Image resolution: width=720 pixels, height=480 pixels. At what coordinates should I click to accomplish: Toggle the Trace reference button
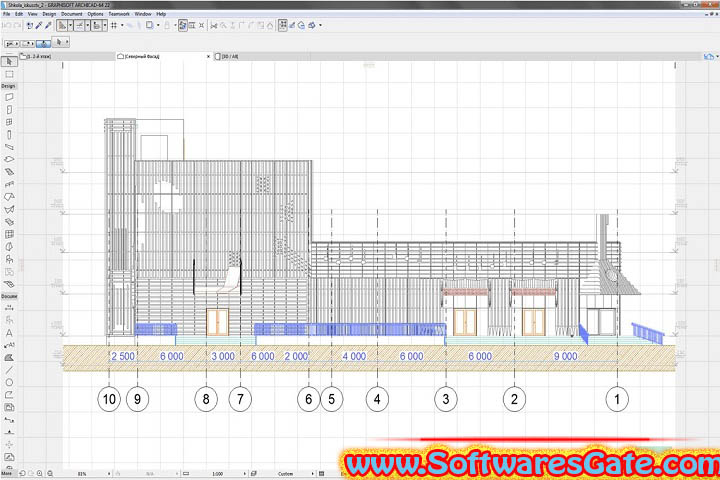click(150, 26)
